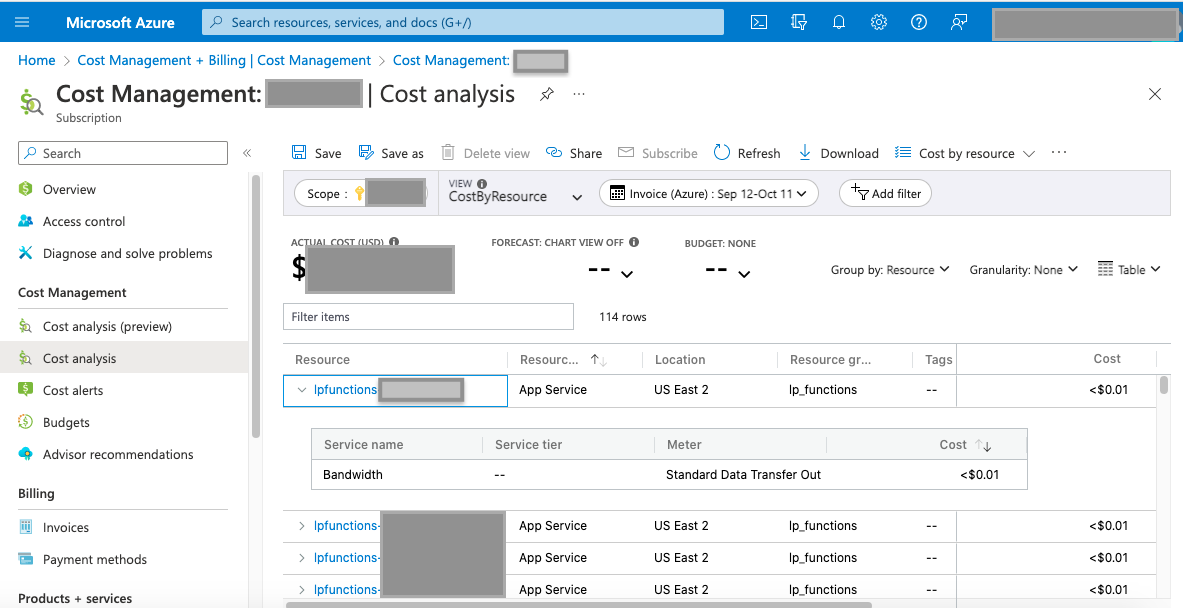Open Invoices in sidebar

[54, 527]
